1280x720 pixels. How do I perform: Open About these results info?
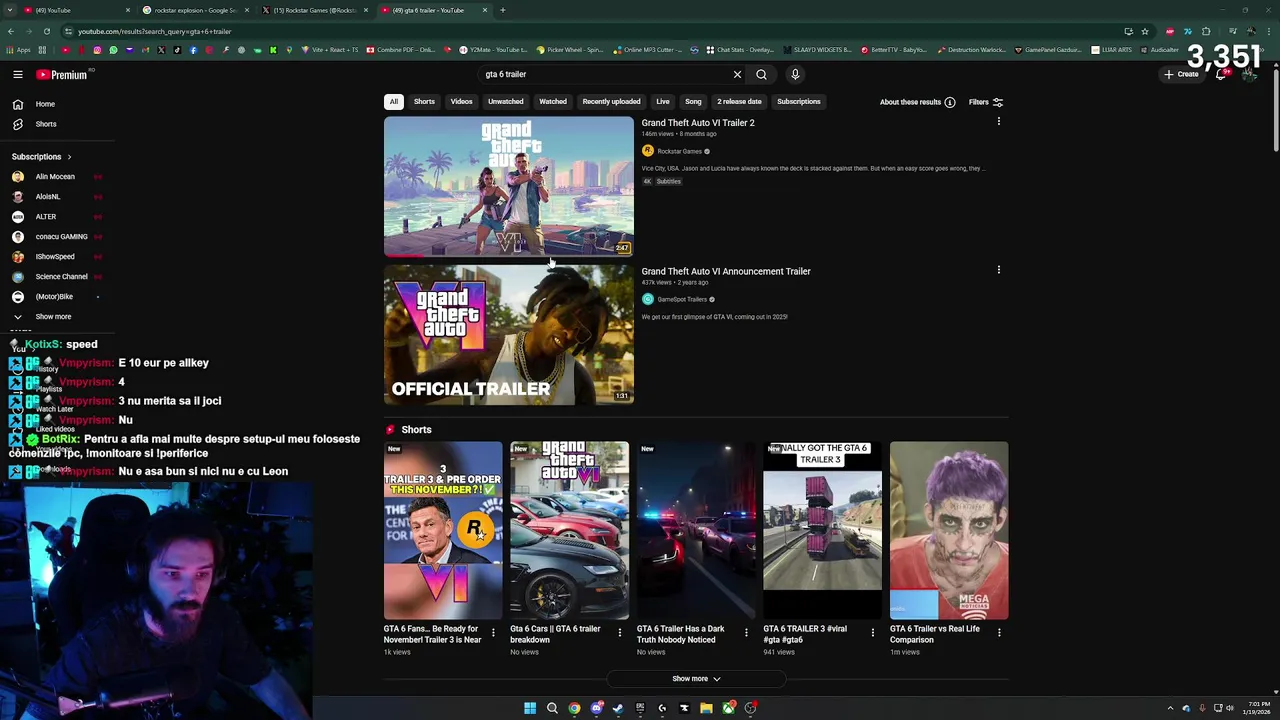click(917, 102)
